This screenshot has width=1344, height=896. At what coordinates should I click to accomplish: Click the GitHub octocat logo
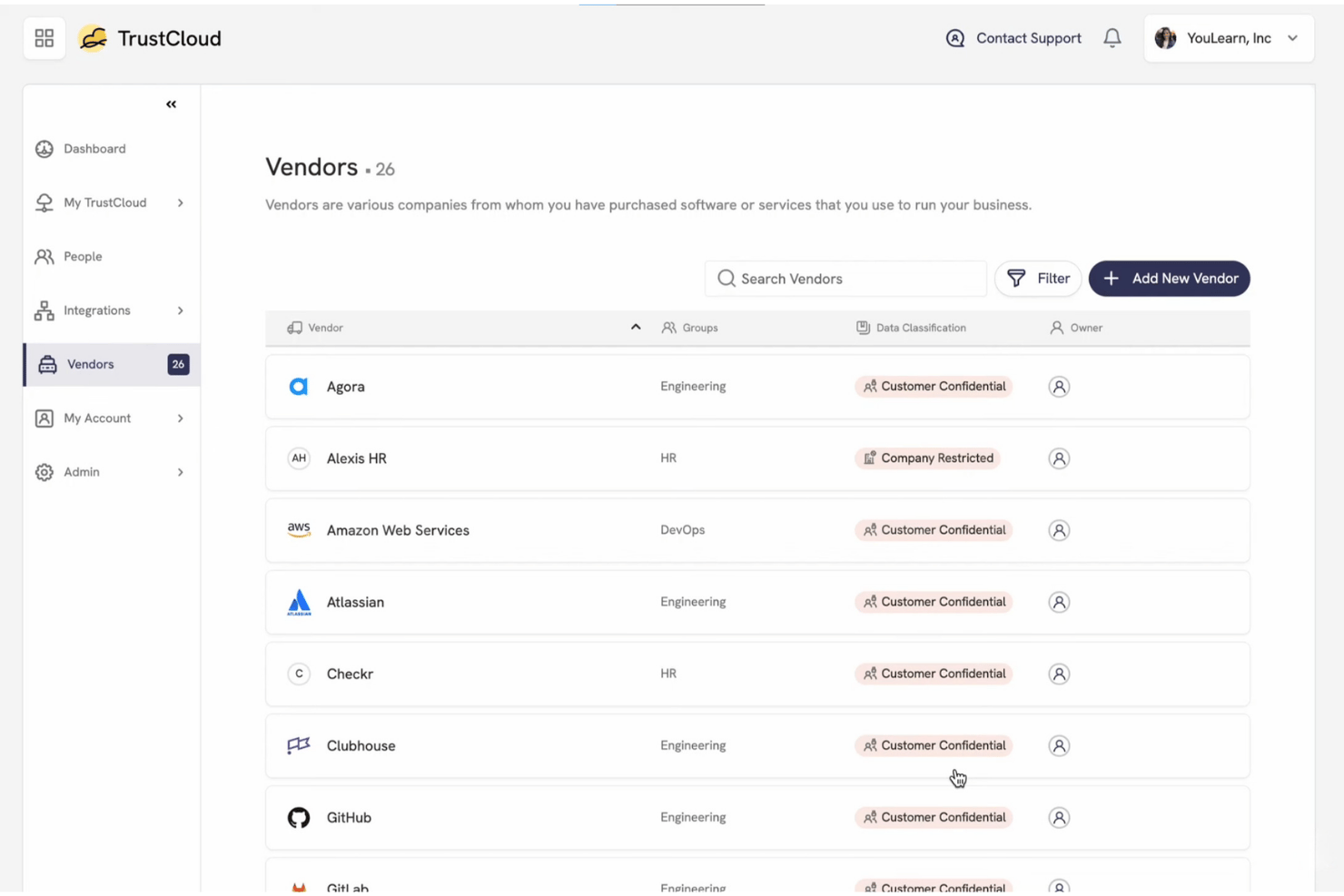click(299, 817)
